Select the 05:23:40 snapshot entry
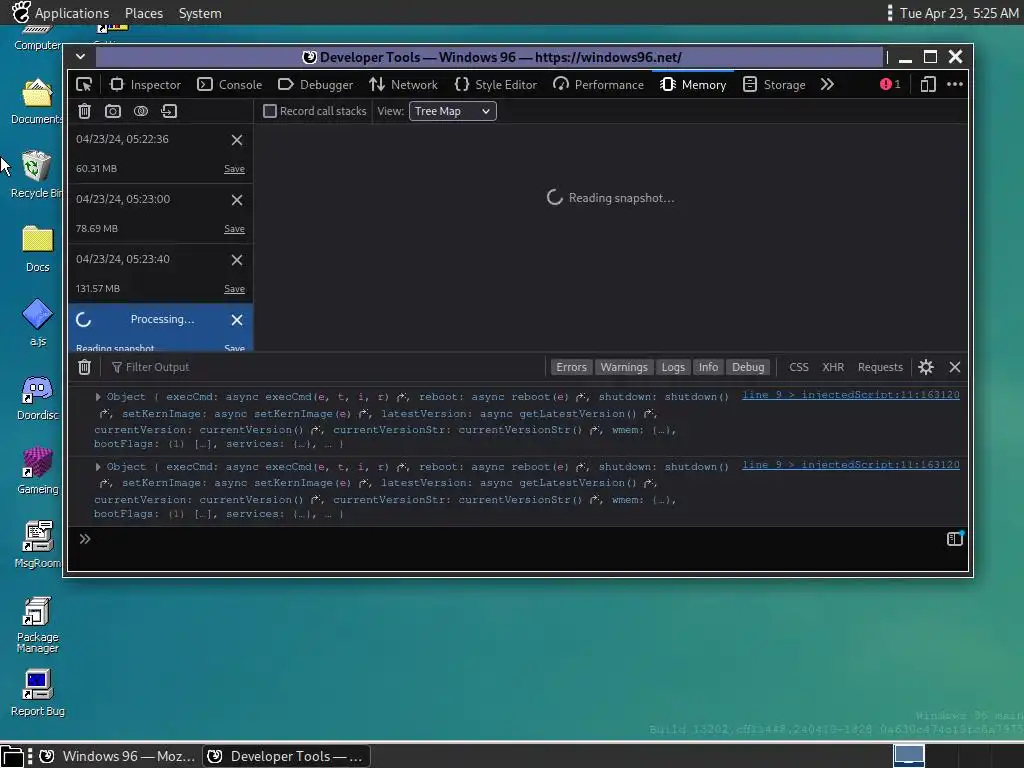The image size is (1024, 768). pos(160,274)
